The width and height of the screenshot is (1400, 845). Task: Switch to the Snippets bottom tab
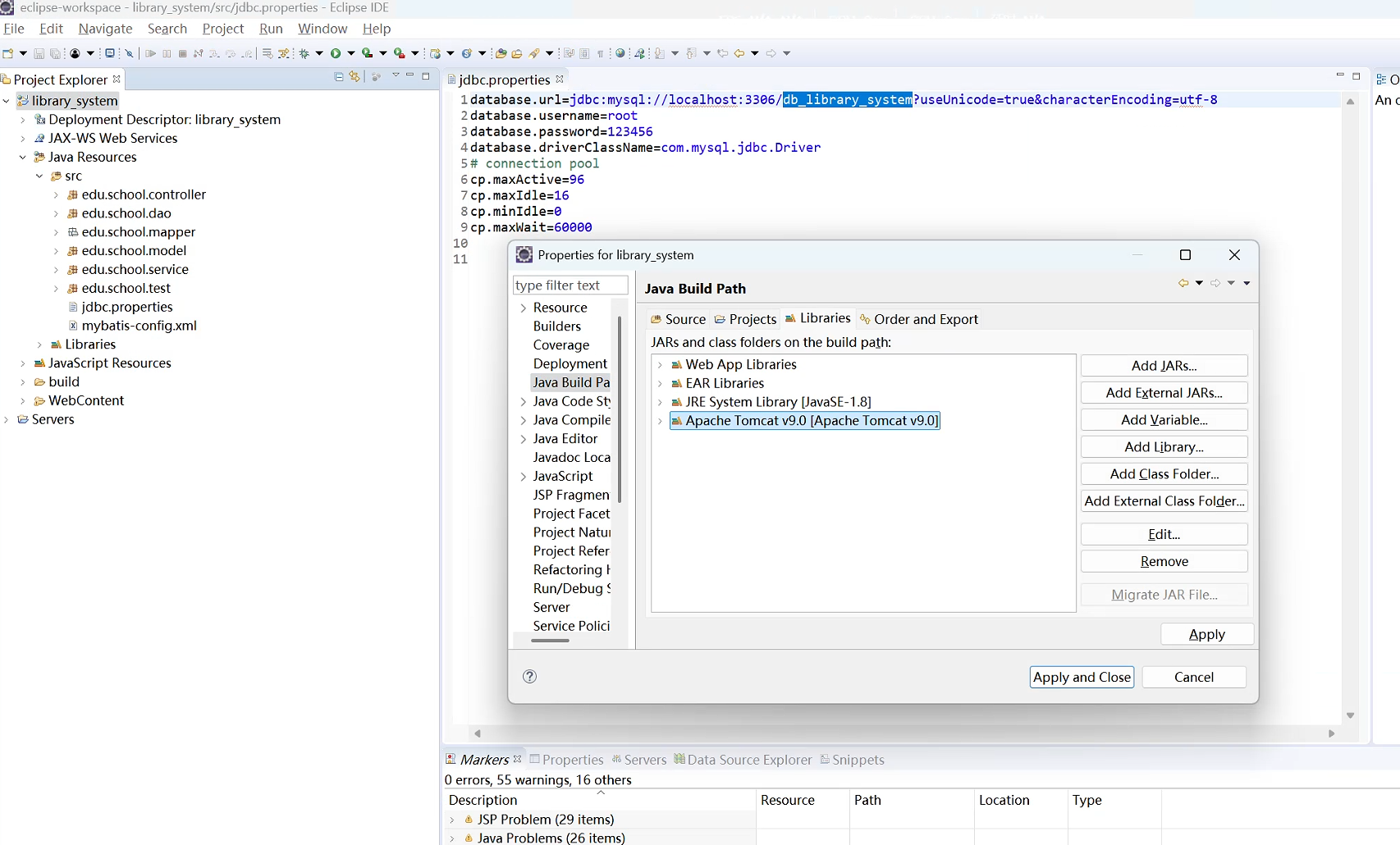[852, 760]
